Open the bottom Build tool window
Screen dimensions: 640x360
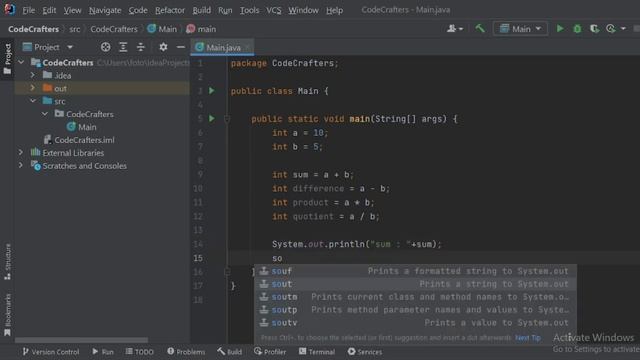click(x=230, y=351)
